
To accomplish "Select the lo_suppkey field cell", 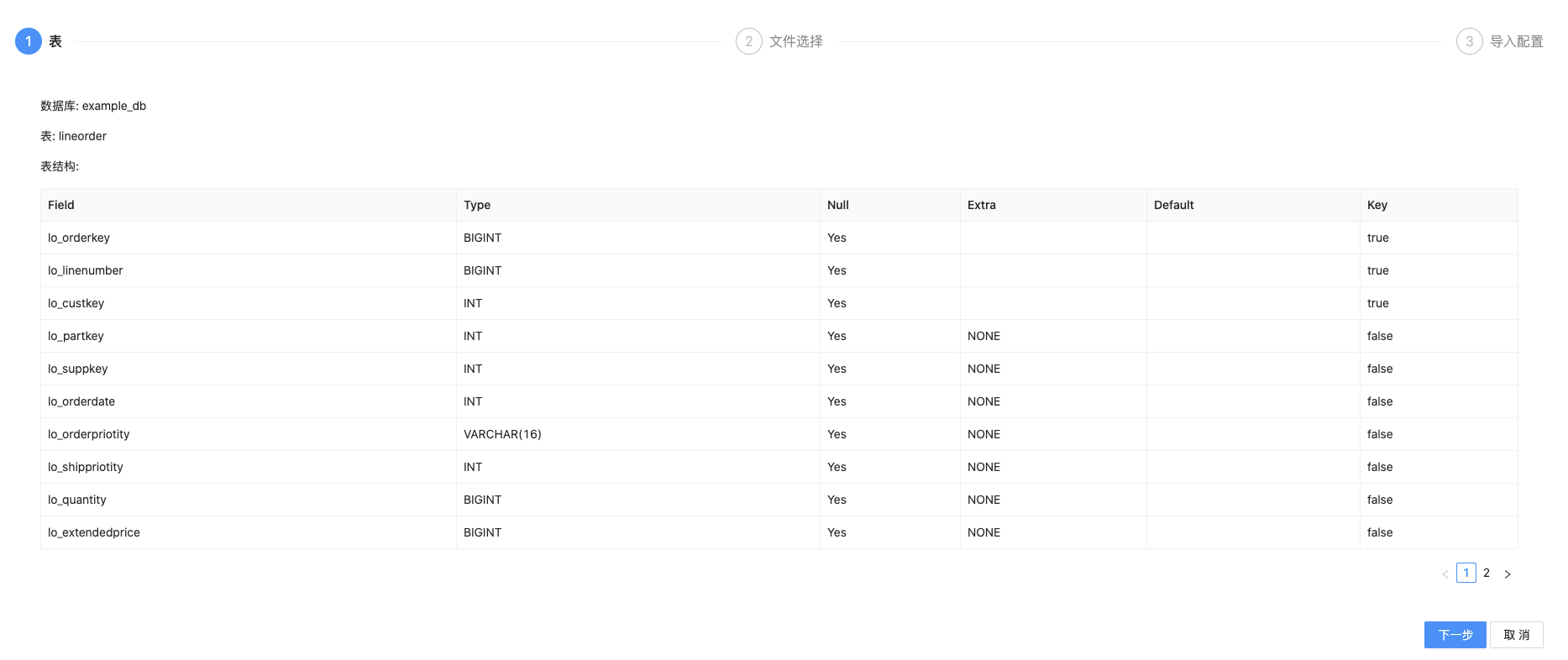I will [x=249, y=369].
